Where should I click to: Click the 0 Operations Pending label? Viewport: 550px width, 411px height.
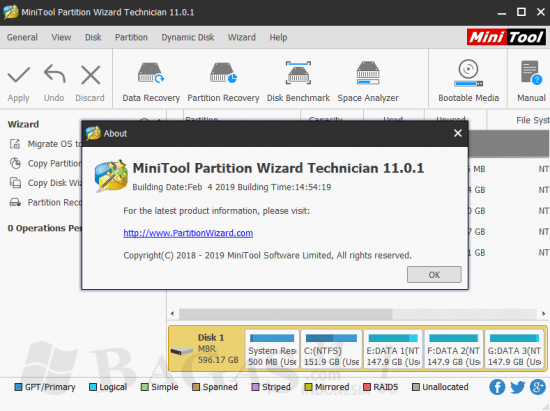pyautogui.click(x=45, y=228)
